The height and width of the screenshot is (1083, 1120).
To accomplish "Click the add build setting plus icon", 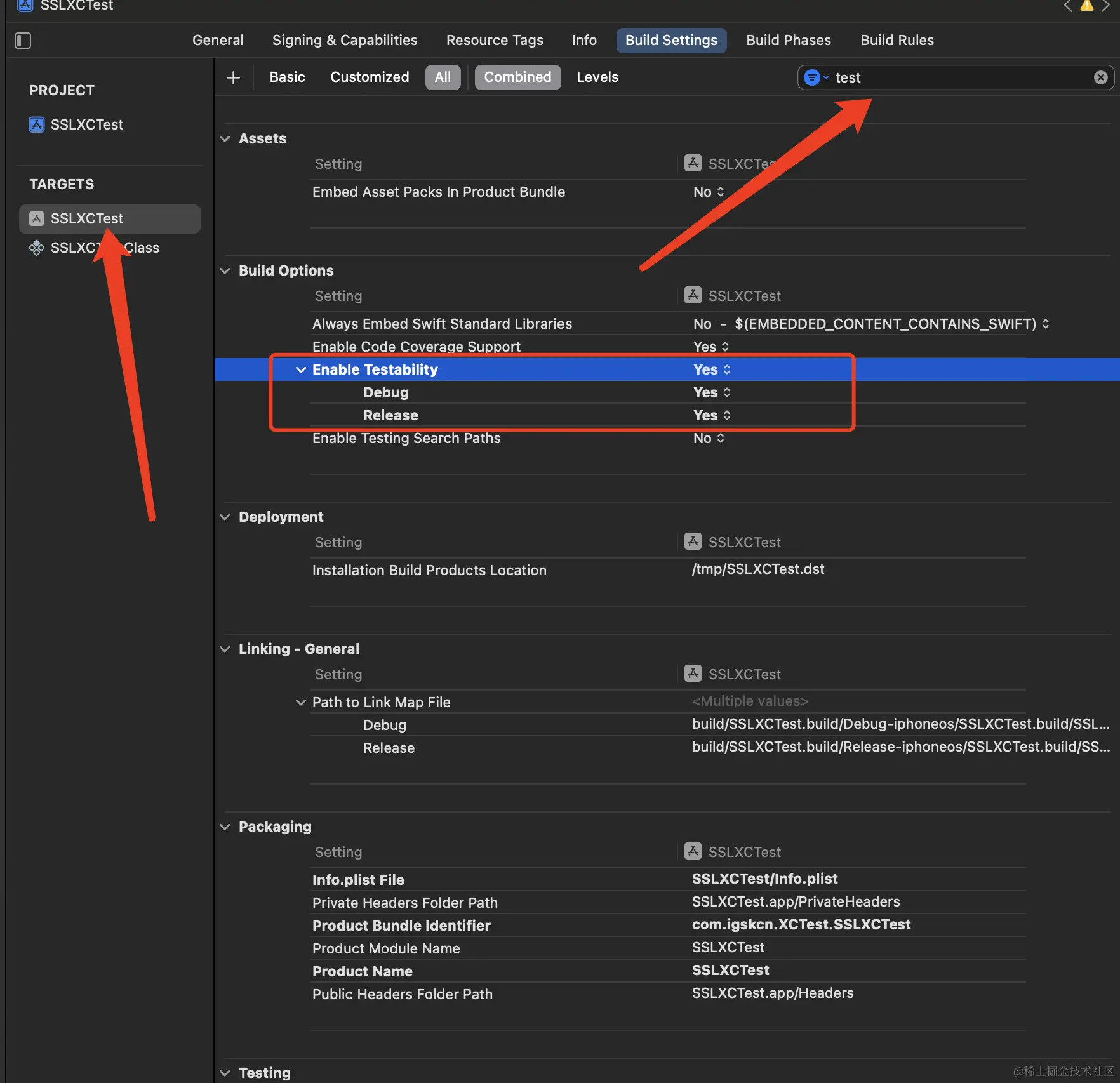I will point(233,77).
